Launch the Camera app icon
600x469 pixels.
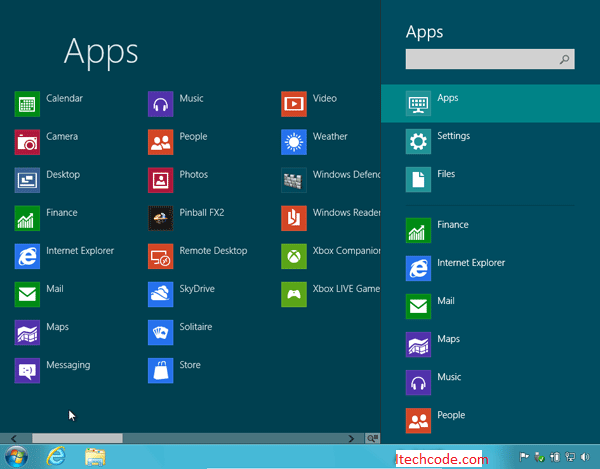pos(27,142)
